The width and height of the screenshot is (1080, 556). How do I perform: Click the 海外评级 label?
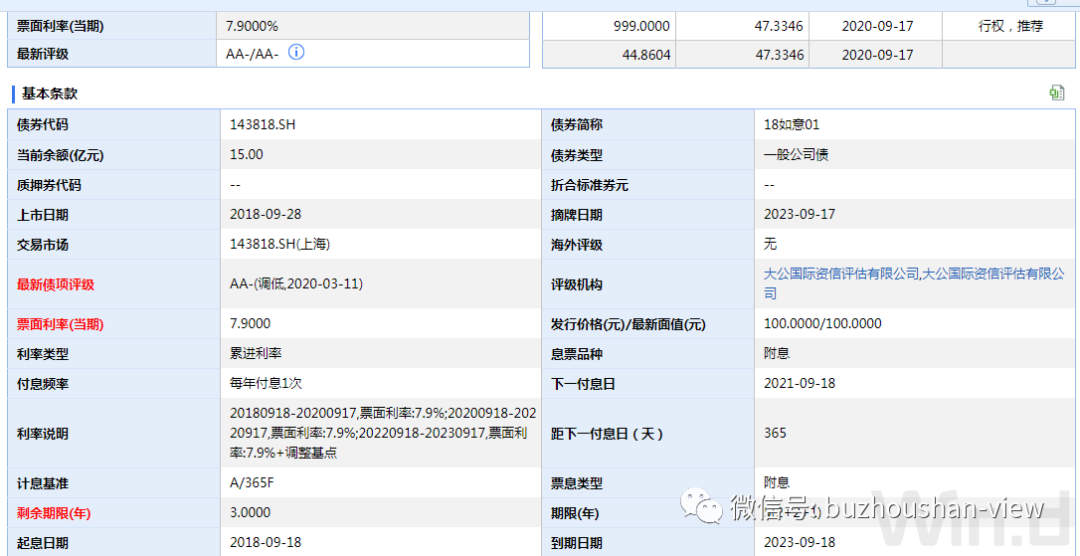click(x=577, y=245)
